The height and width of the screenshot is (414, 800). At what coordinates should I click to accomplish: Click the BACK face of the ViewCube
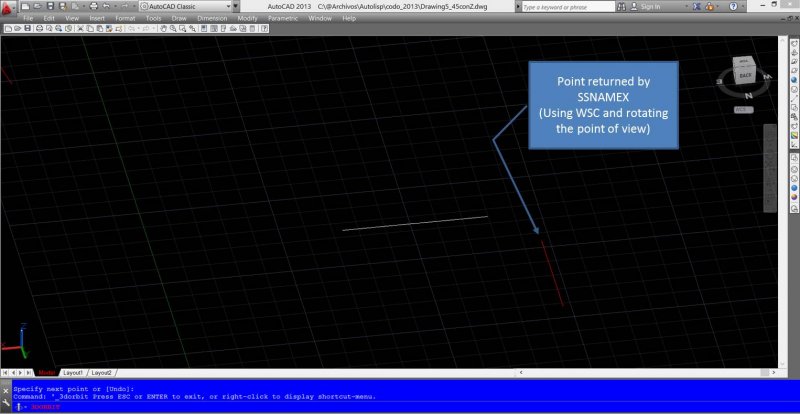pos(745,75)
